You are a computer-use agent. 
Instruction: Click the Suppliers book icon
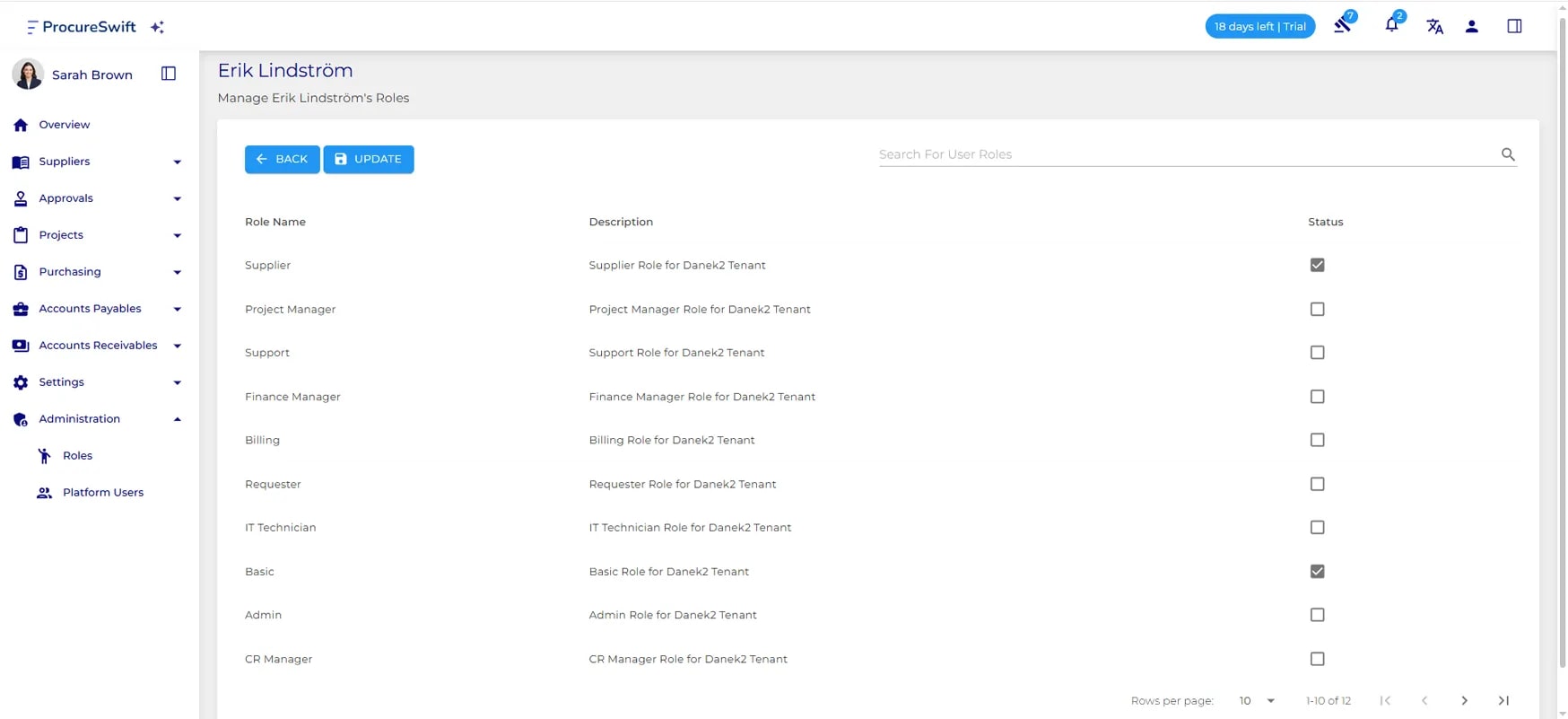point(21,162)
